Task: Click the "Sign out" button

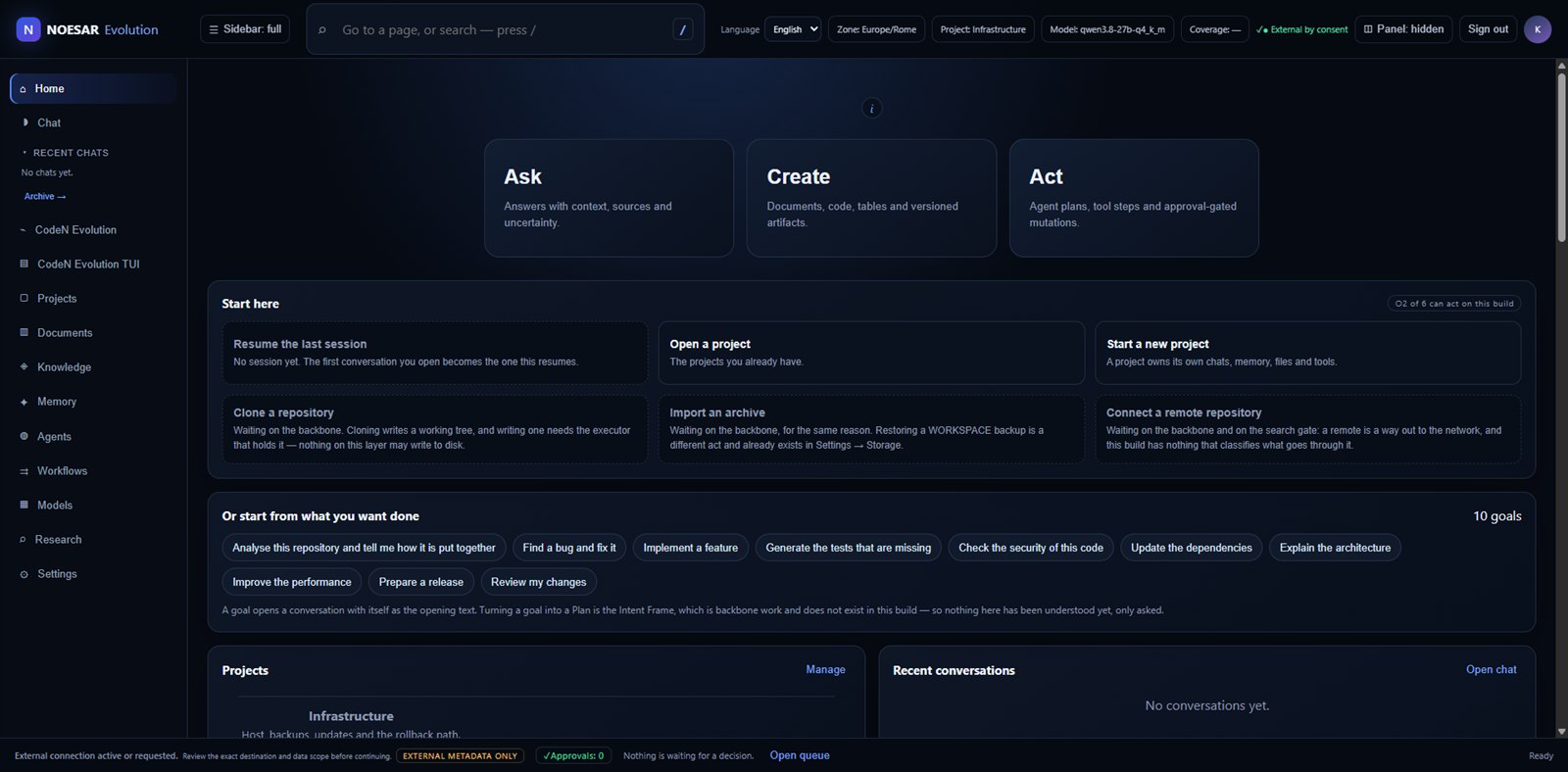Action: pos(1488,29)
